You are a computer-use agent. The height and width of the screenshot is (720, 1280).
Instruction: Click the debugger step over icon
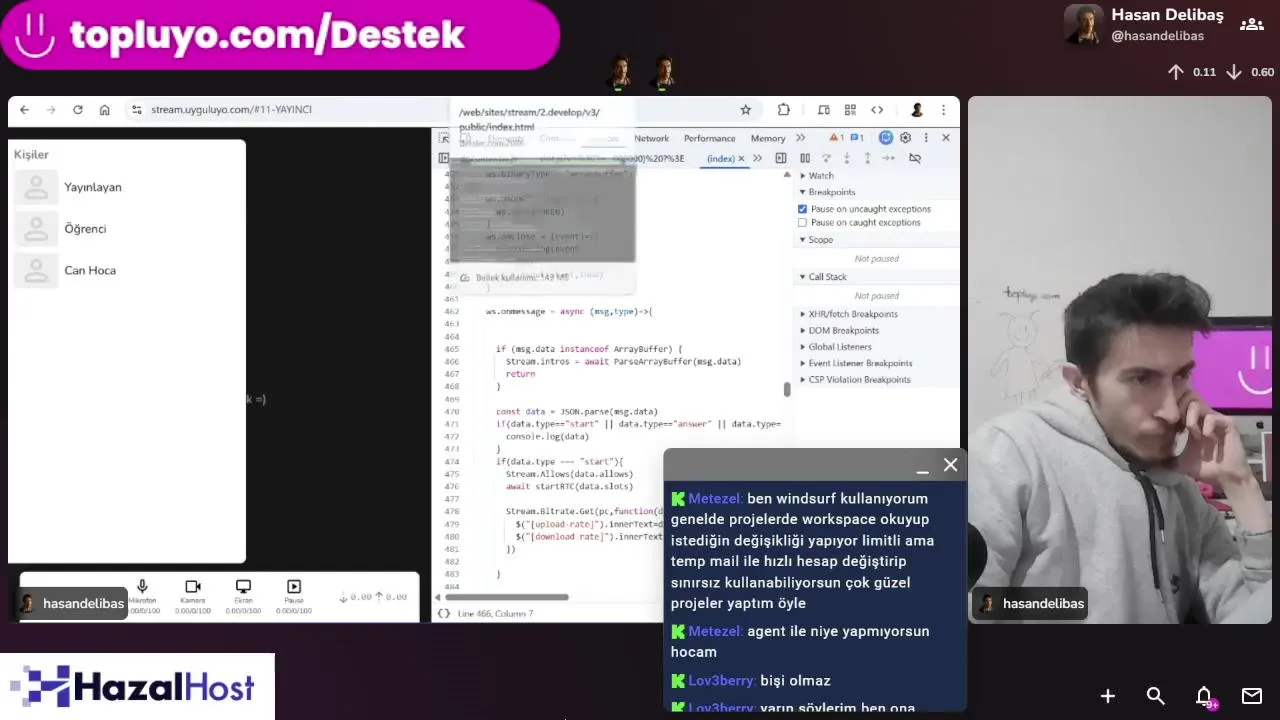coord(826,158)
